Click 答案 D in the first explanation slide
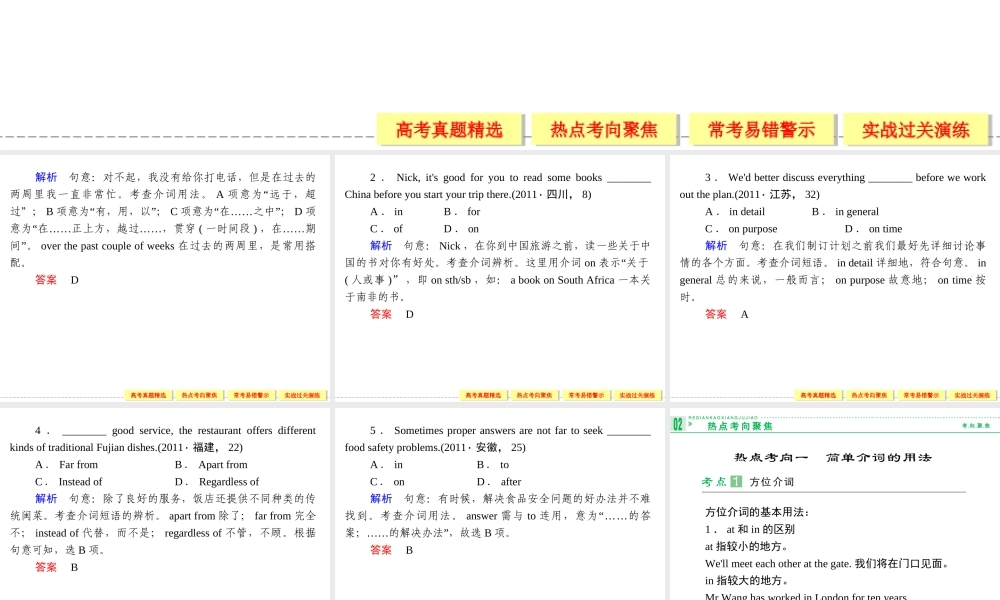This screenshot has width=1000, height=600. (57, 280)
